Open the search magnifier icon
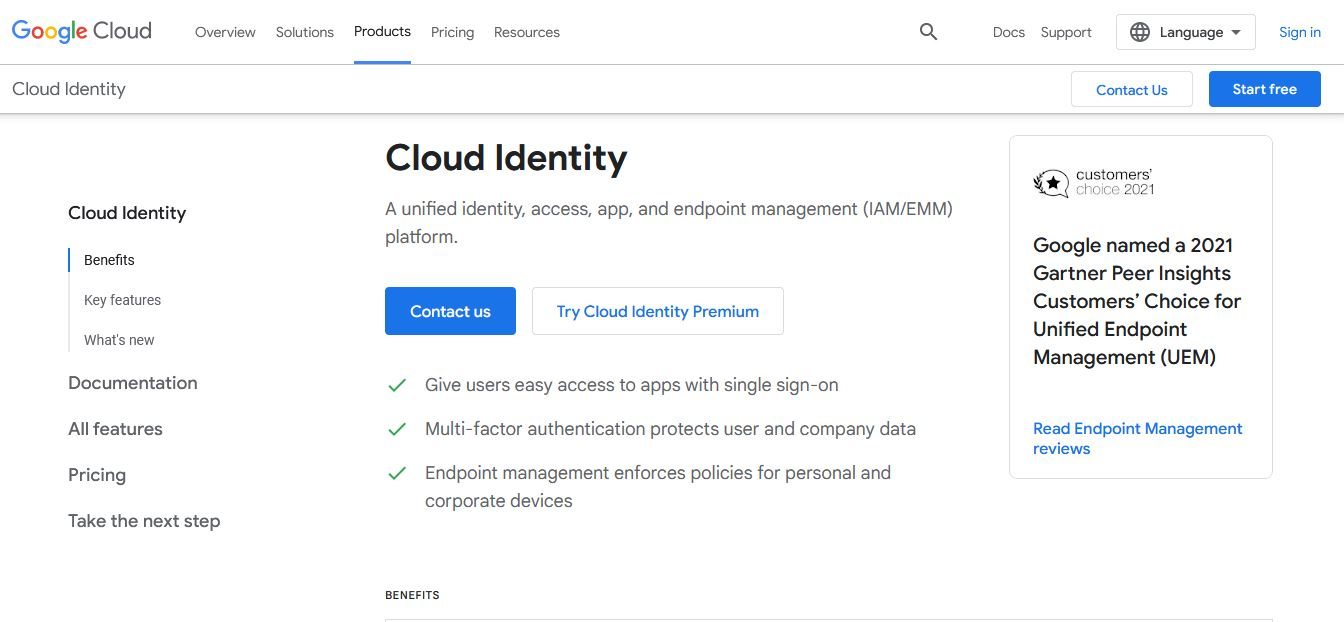The image size is (1344, 622). [x=928, y=32]
